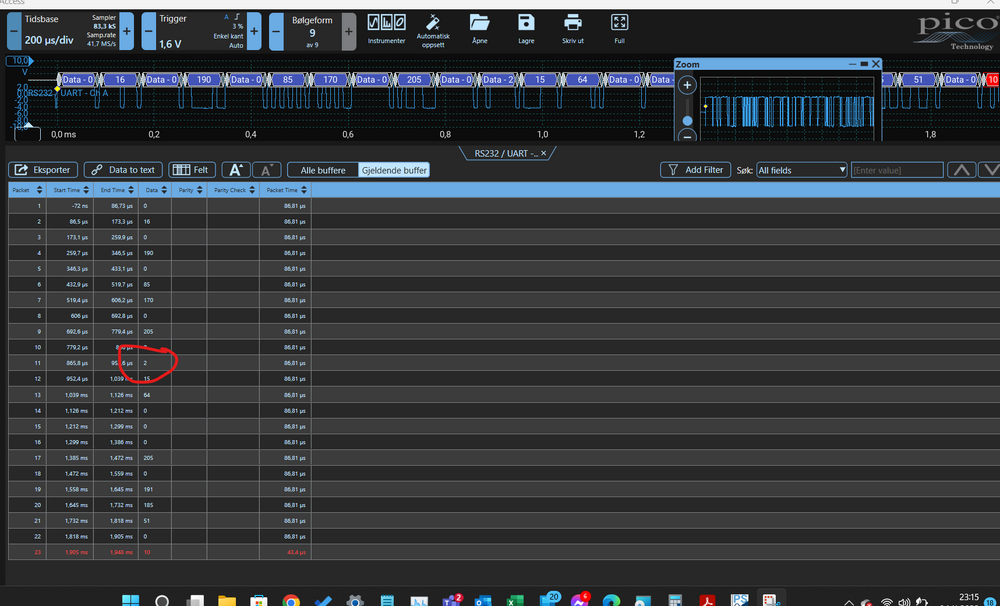Run Automatisk oppsett auto setup
This screenshot has width=1000, height=606.
(x=433, y=27)
